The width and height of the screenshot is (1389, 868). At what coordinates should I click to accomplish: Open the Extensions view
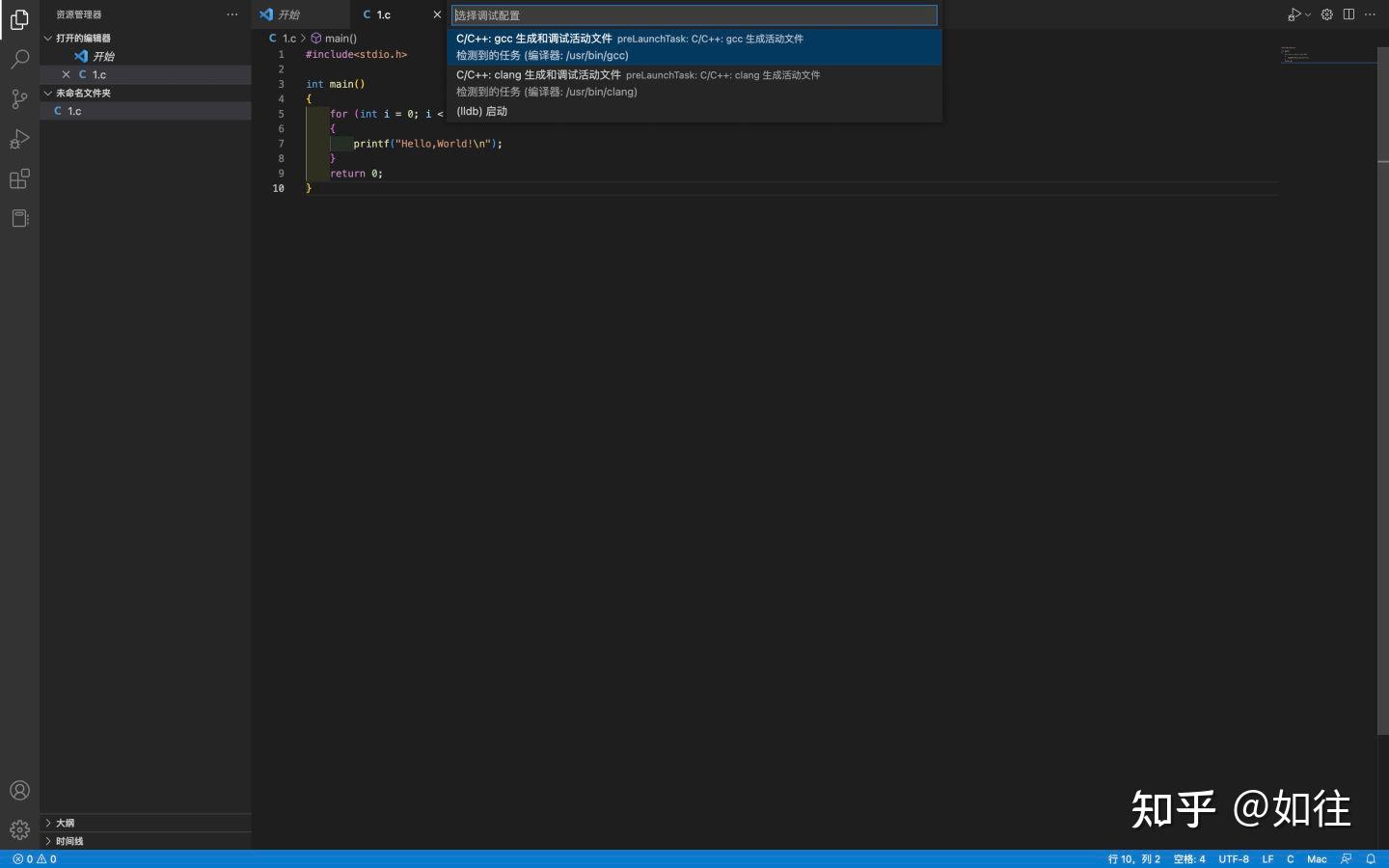19,179
